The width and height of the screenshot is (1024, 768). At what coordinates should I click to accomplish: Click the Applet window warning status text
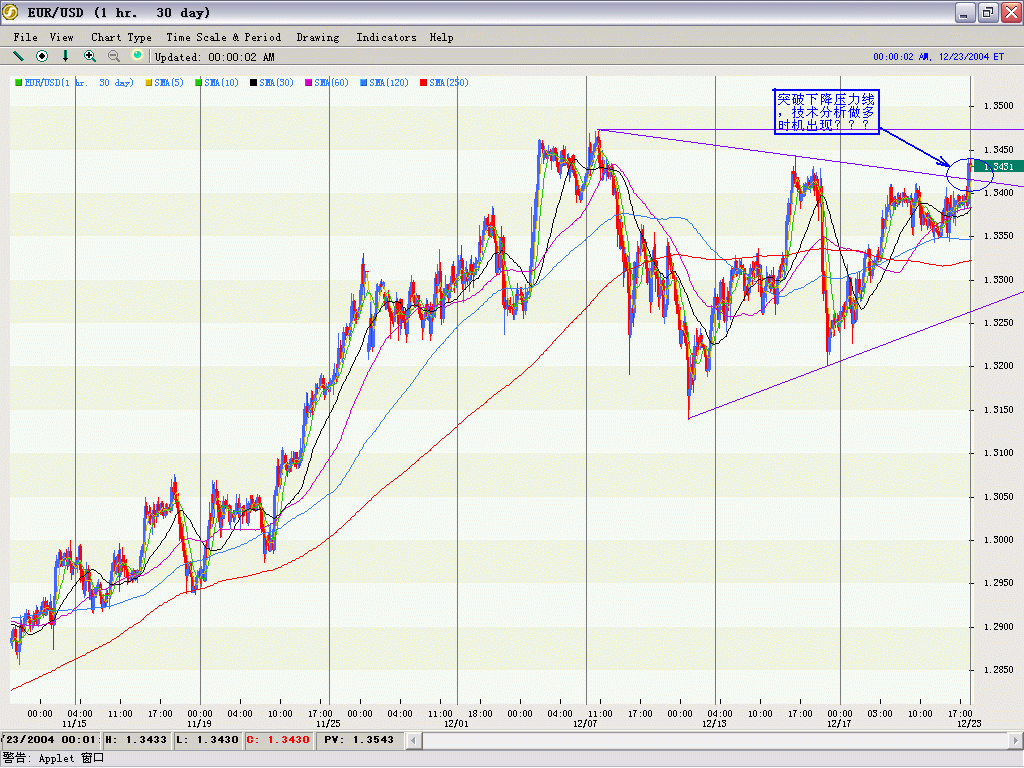(54, 758)
